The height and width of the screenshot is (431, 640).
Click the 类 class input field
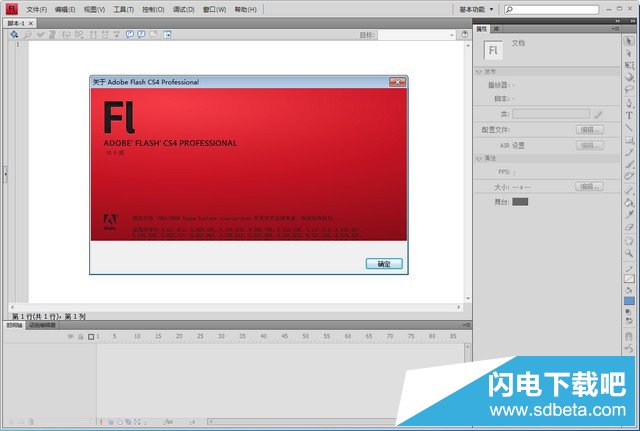coord(551,114)
